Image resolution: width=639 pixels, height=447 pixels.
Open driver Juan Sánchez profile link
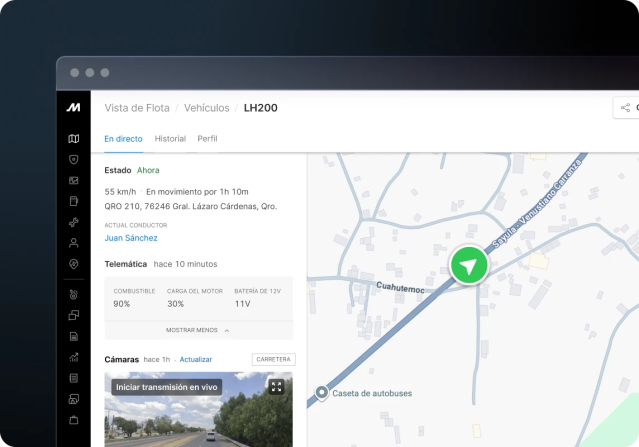point(131,238)
